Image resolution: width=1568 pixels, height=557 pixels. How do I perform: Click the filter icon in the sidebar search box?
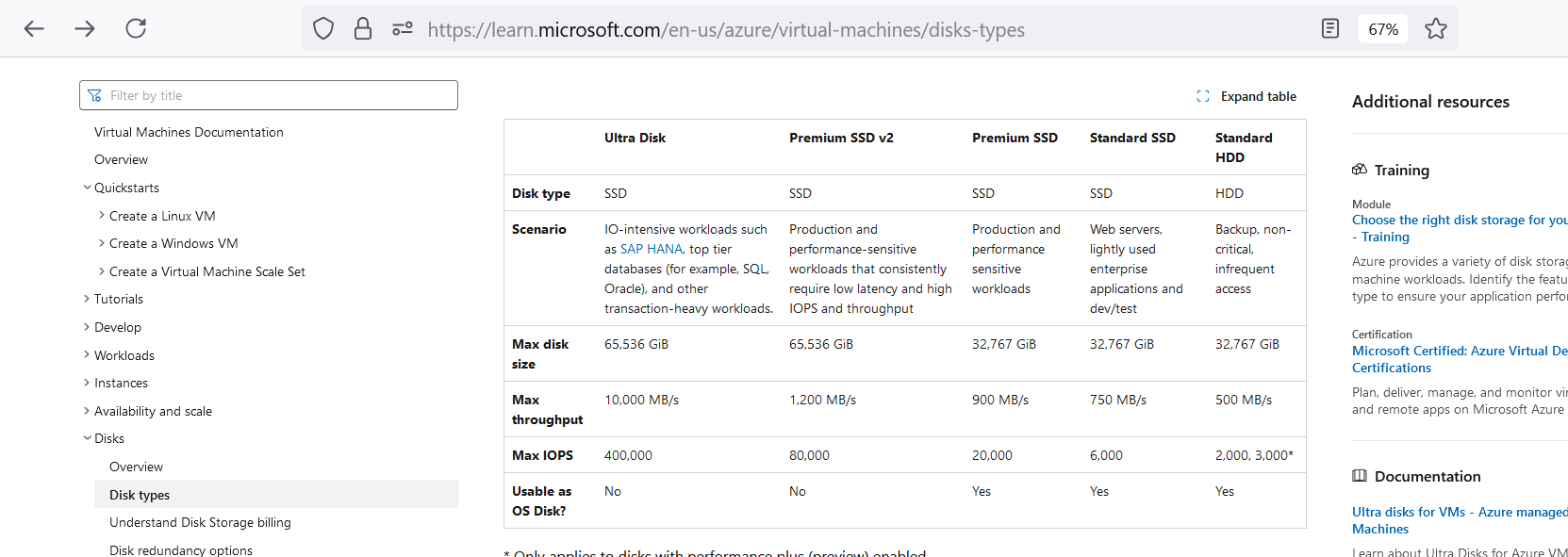click(x=95, y=94)
